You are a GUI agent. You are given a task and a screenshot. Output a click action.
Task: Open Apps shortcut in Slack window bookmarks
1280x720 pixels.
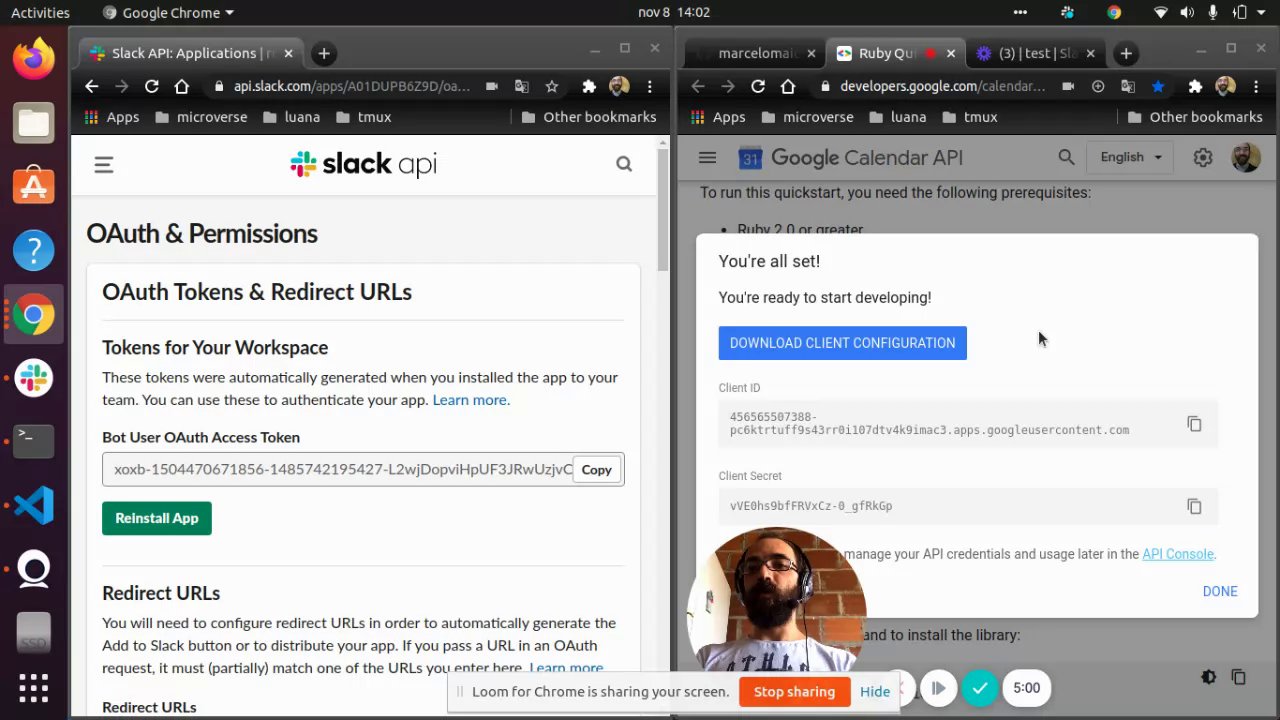(x=112, y=117)
